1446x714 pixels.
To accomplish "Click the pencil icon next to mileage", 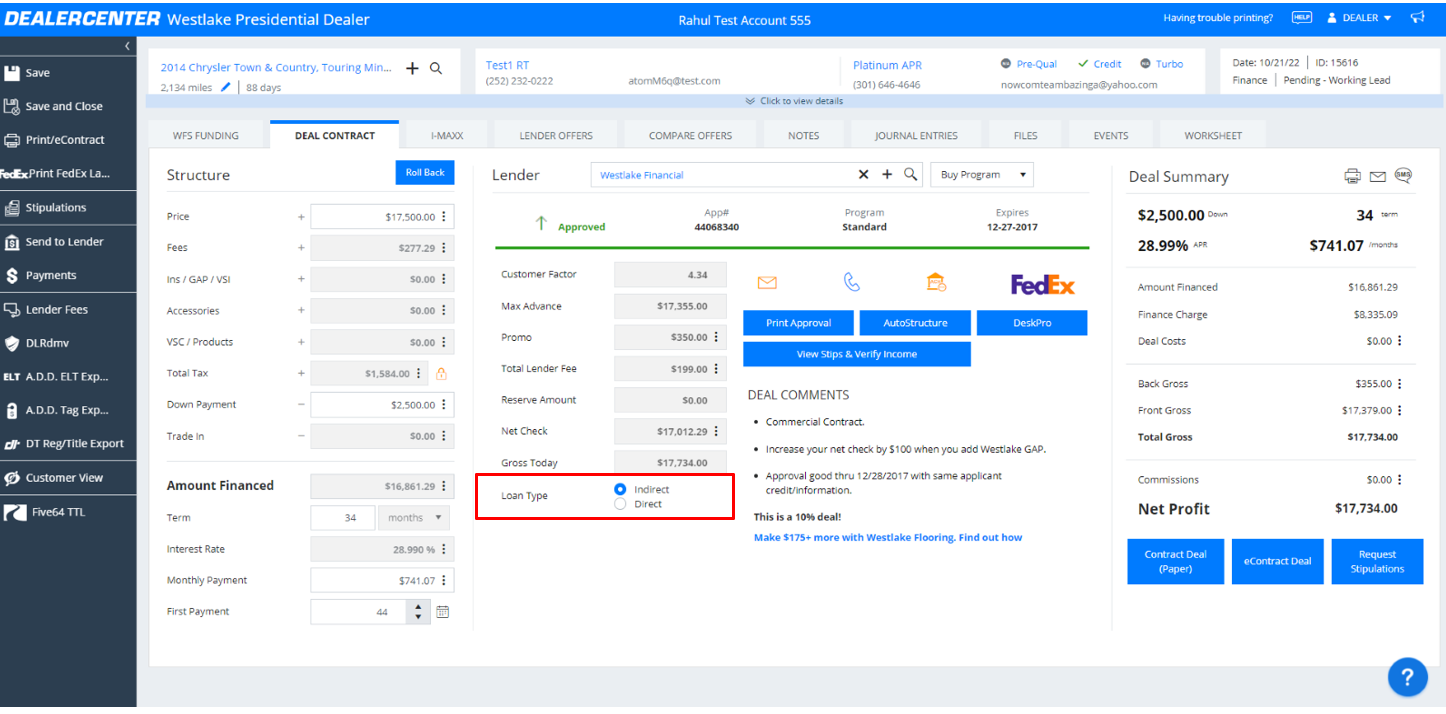I will [226, 87].
